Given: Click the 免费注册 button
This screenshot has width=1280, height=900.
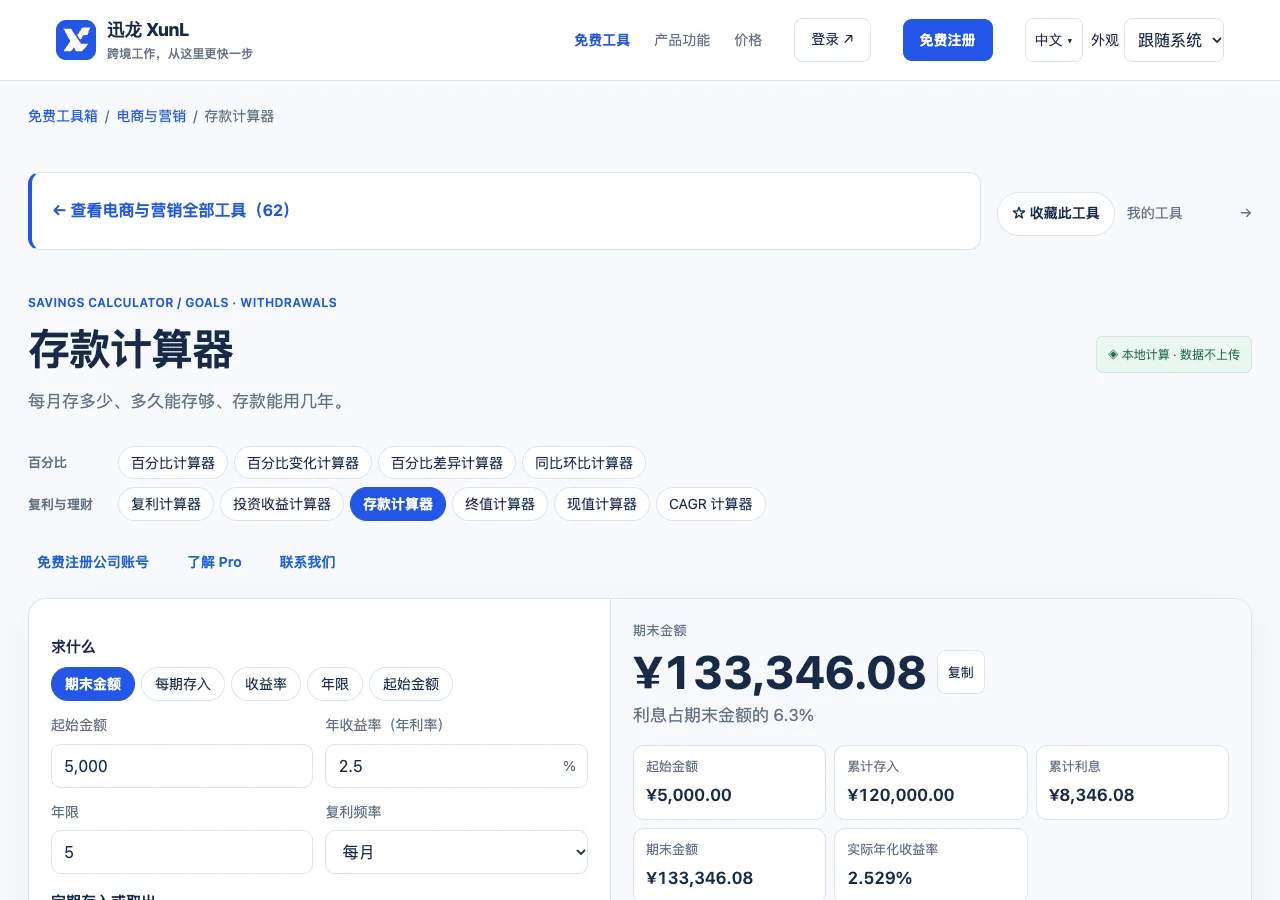Looking at the screenshot, I should (x=948, y=40).
